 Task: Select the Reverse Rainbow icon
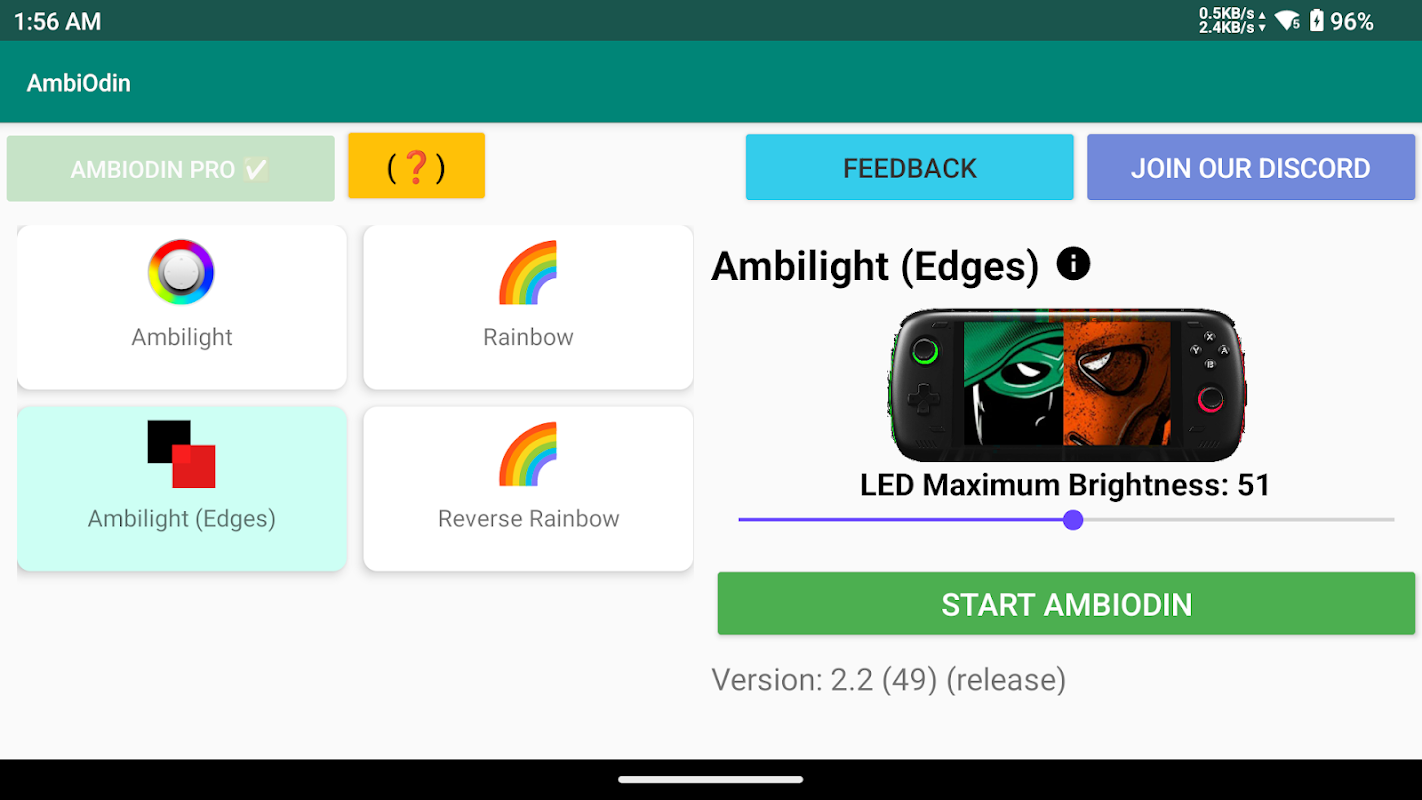[x=528, y=454]
